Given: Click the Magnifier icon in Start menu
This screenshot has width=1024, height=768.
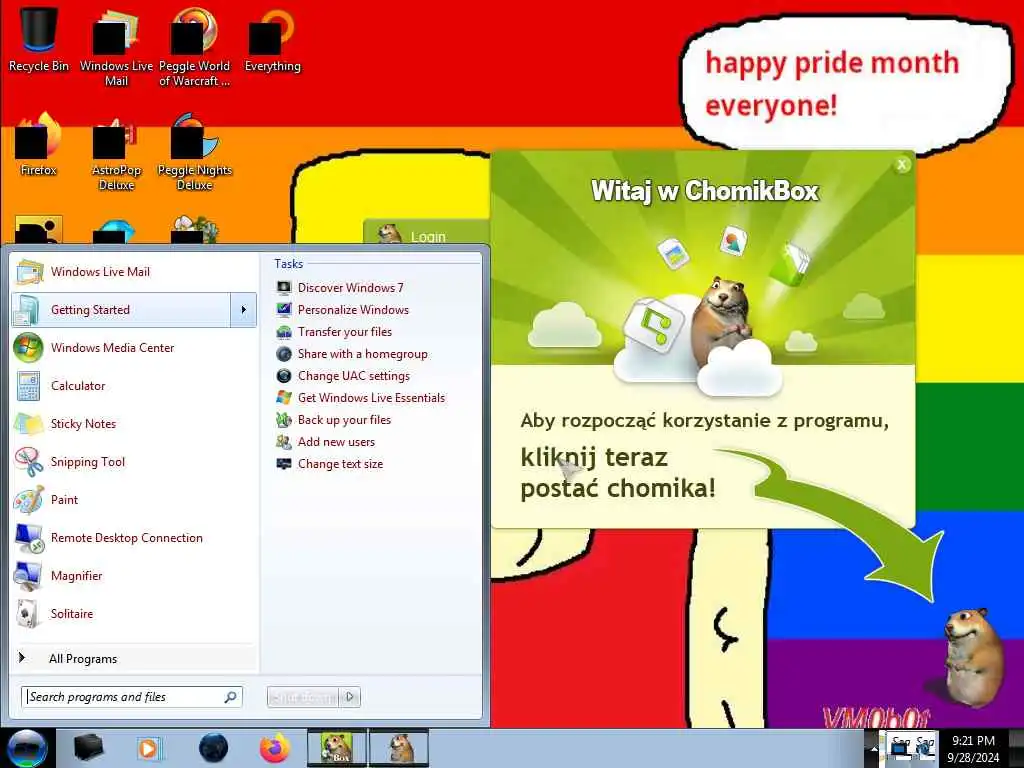Looking at the screenshot, I should click(x=28, y=575).
